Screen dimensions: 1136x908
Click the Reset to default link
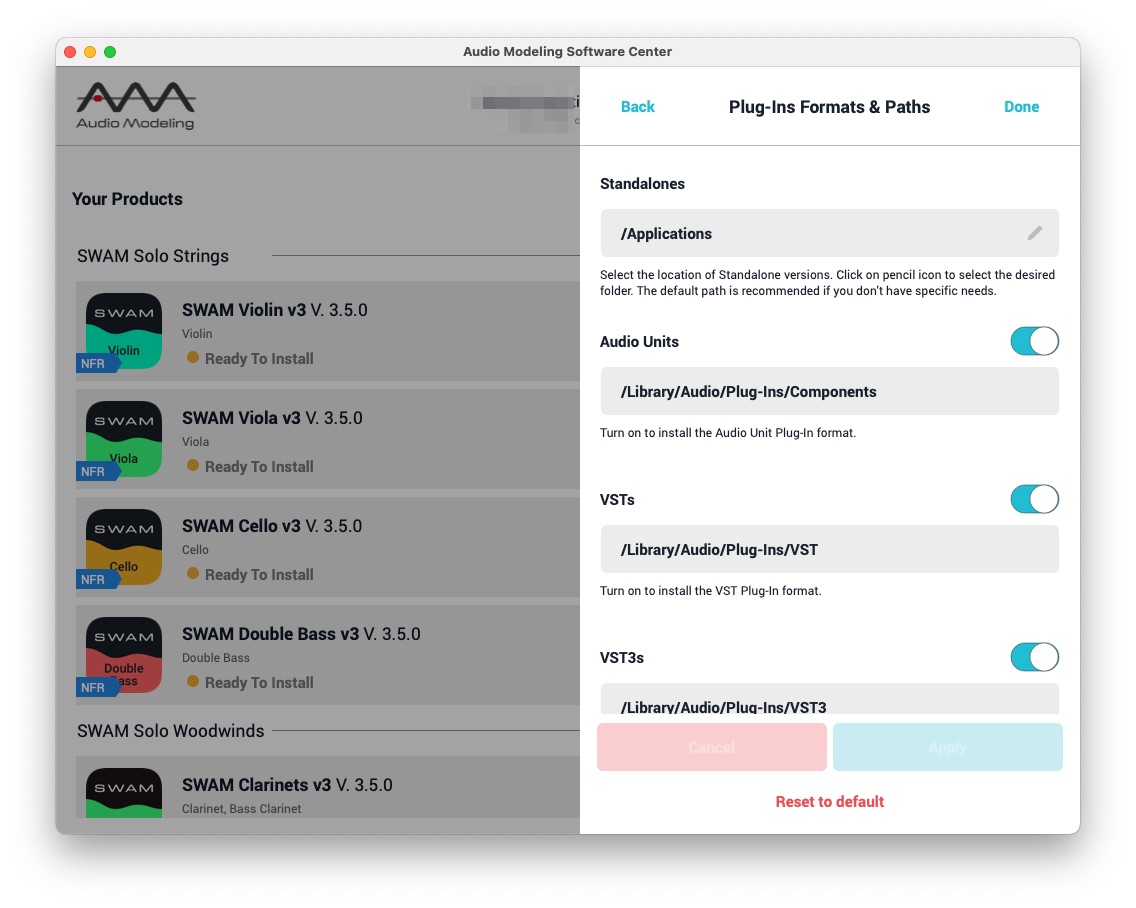(830, 801)
